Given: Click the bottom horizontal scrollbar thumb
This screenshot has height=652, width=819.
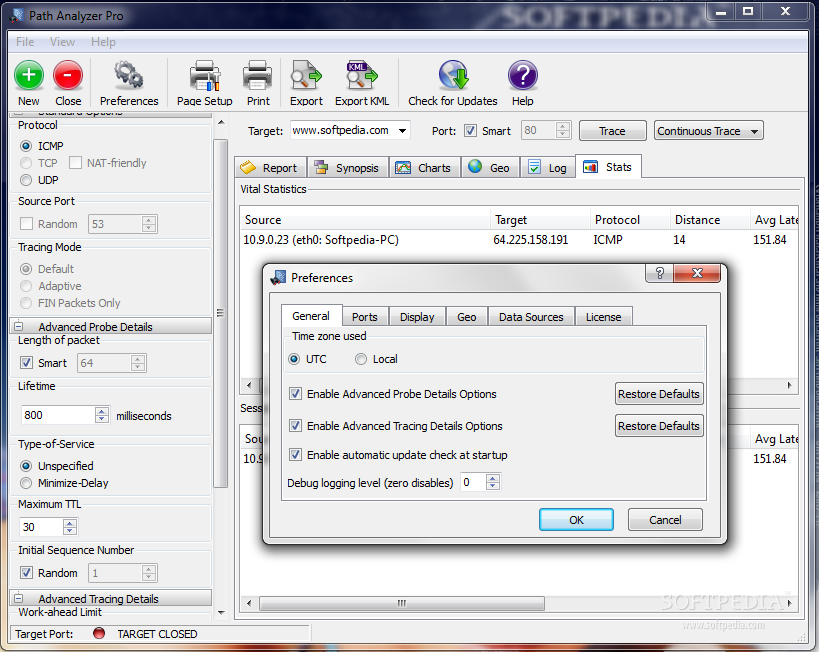Looking at the screenshot, I should coord(402,603).
